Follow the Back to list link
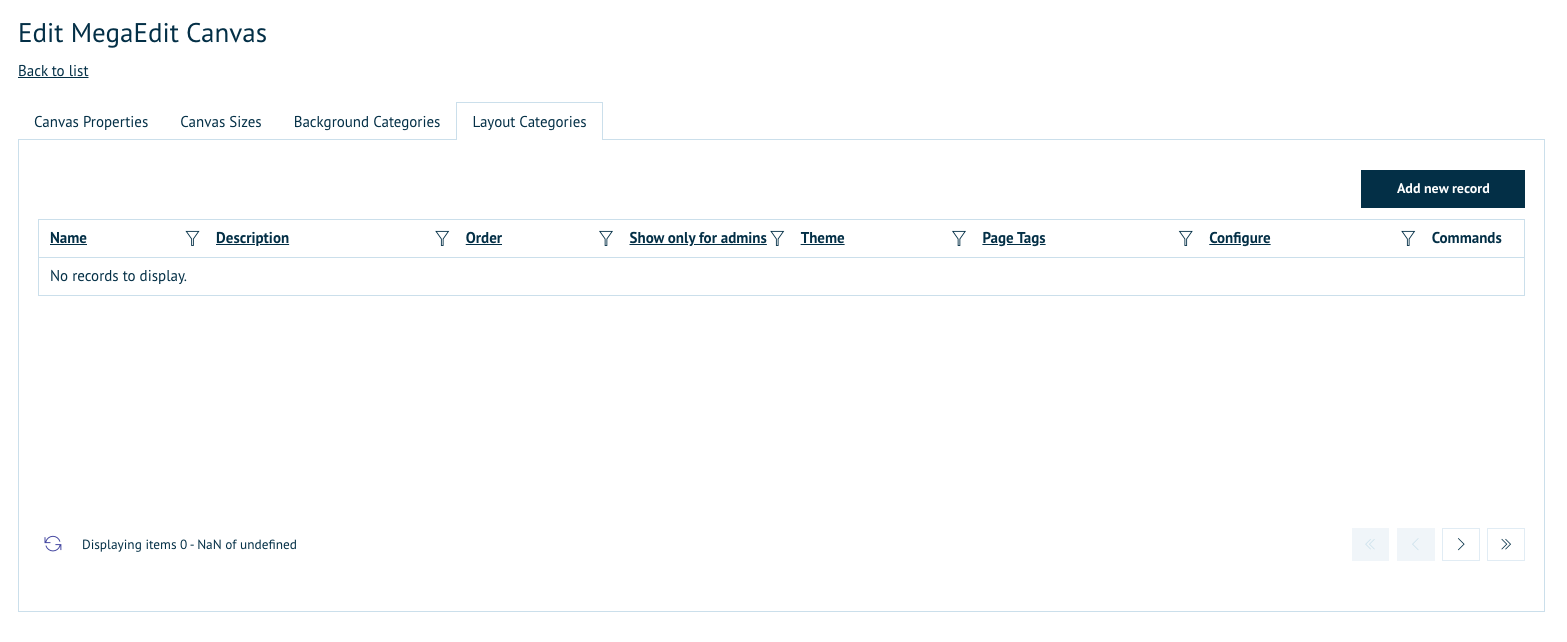 (x=53, y=71)
